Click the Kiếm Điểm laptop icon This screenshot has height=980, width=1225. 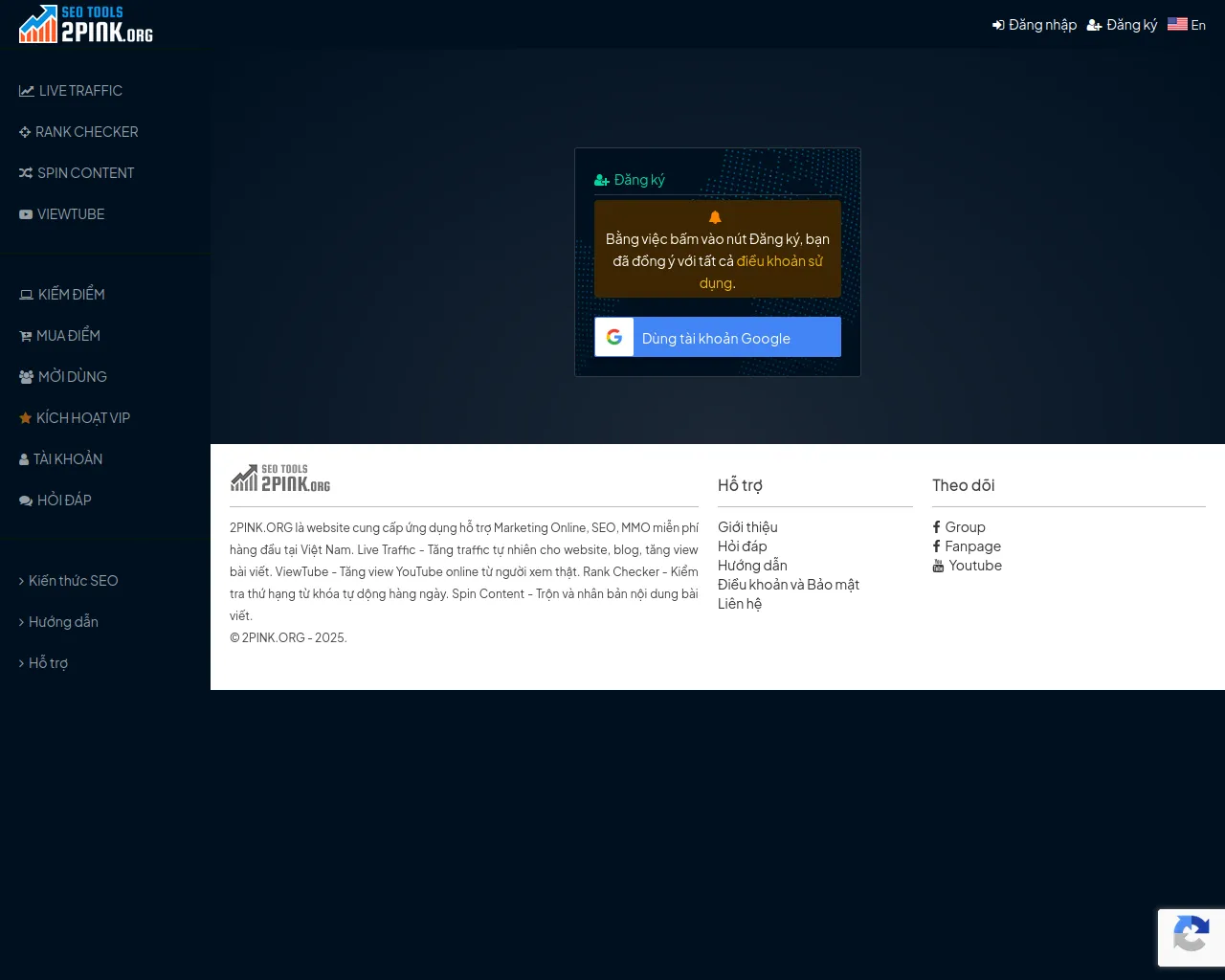(x=27, y=295)
